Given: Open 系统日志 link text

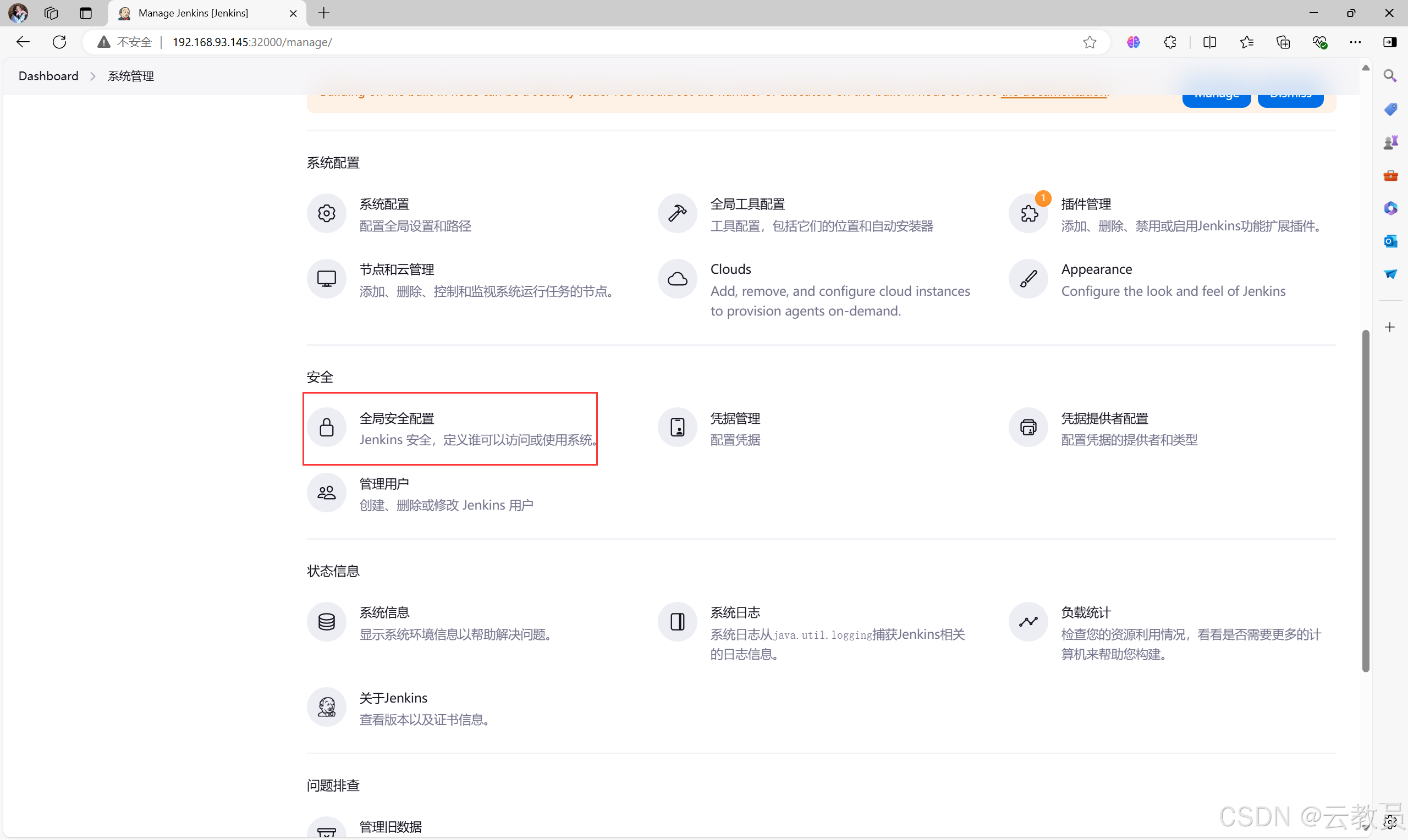Looking at the screenshot, I should tap(735, 612).
